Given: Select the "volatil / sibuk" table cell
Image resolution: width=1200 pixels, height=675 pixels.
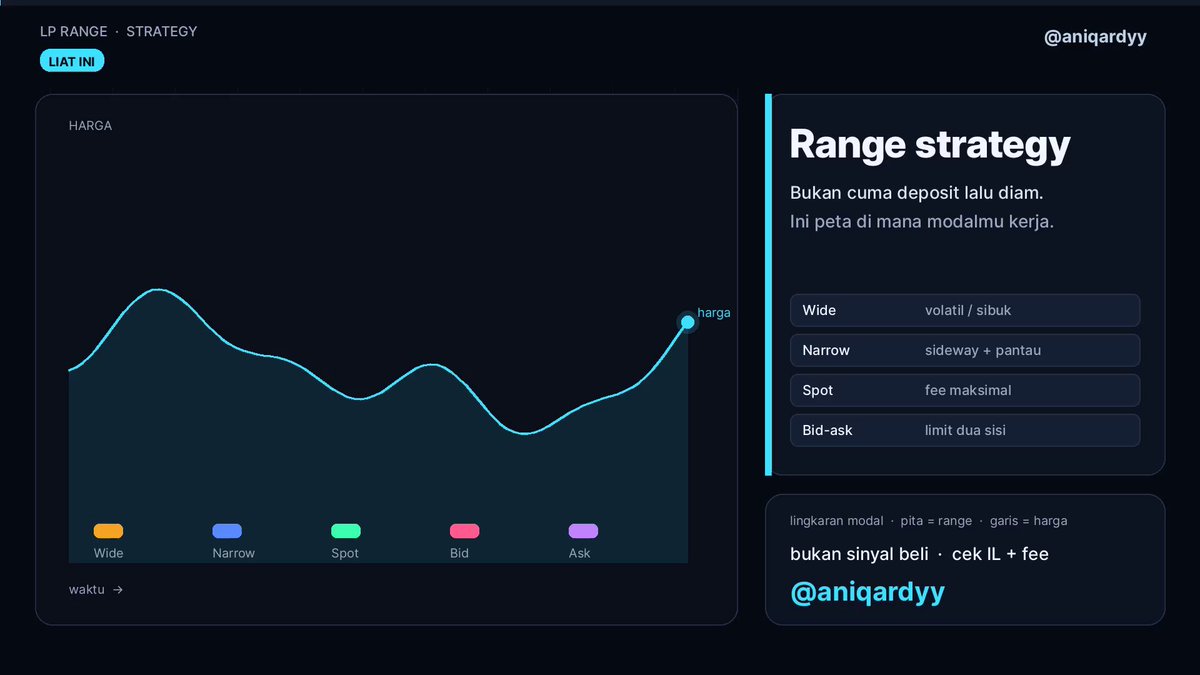Looking at the screenshot, I should 968,310.
